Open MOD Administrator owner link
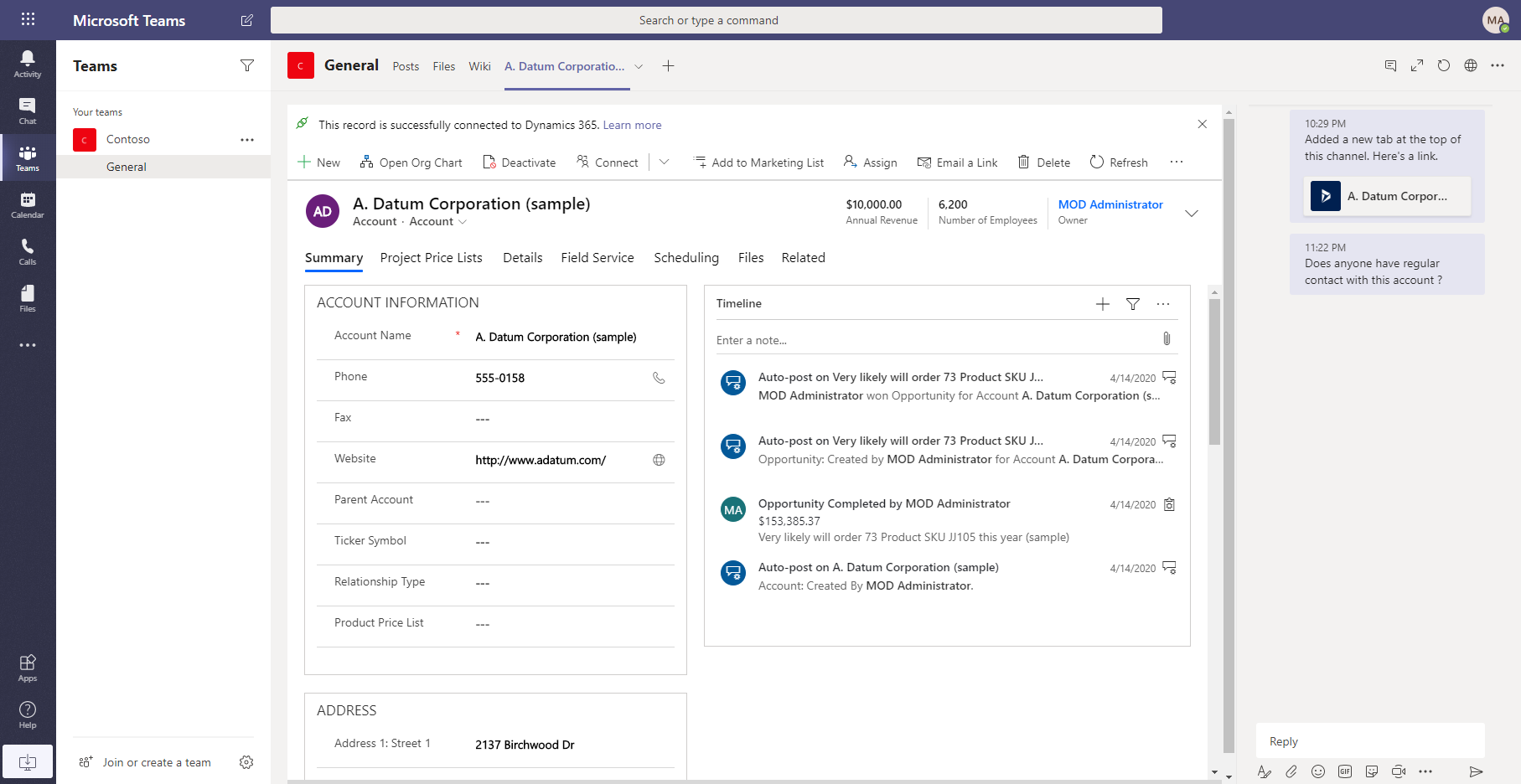The height and width of the screenshot is (784, 1521). coord(1110,204)
